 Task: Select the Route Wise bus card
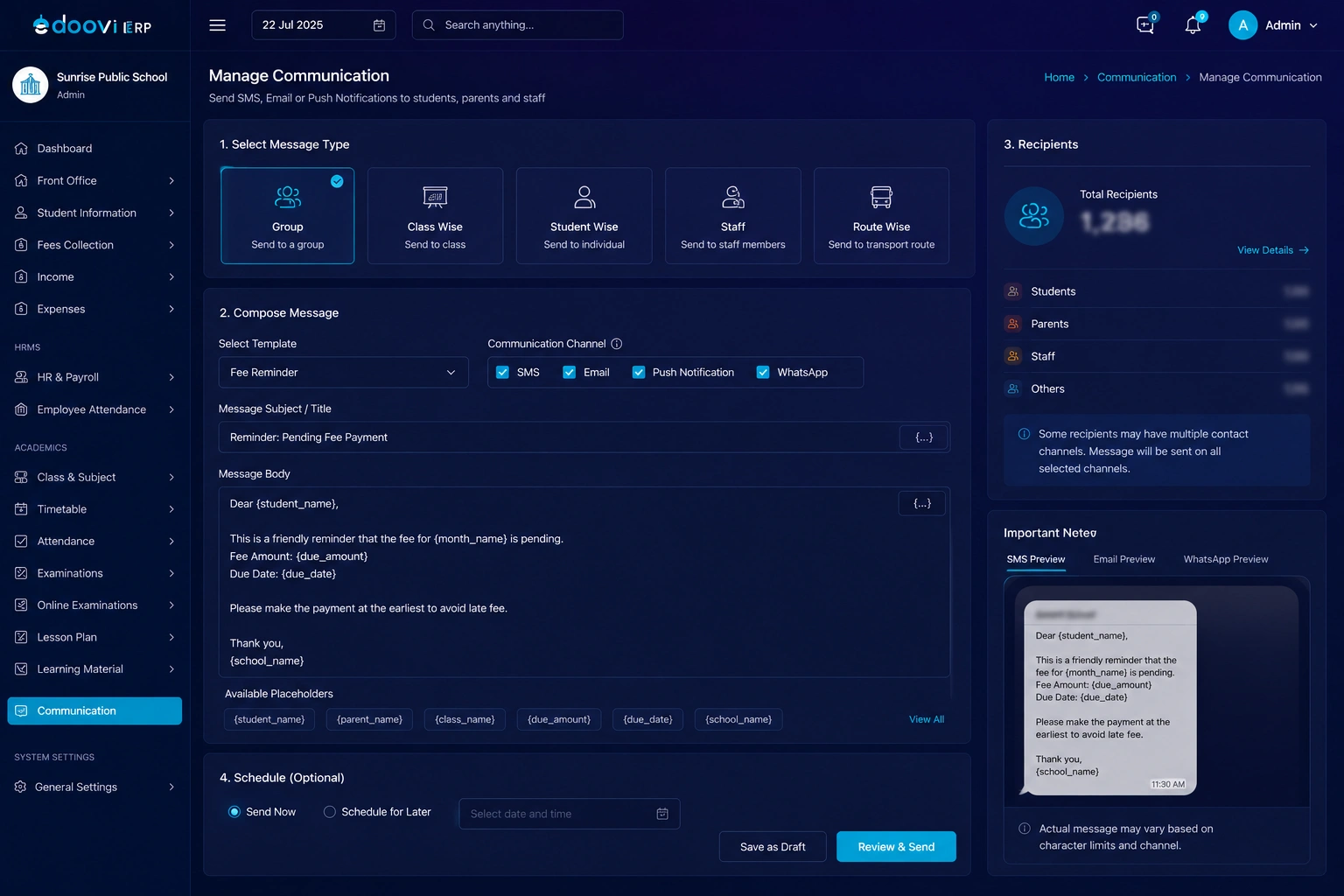coord(881,215)
